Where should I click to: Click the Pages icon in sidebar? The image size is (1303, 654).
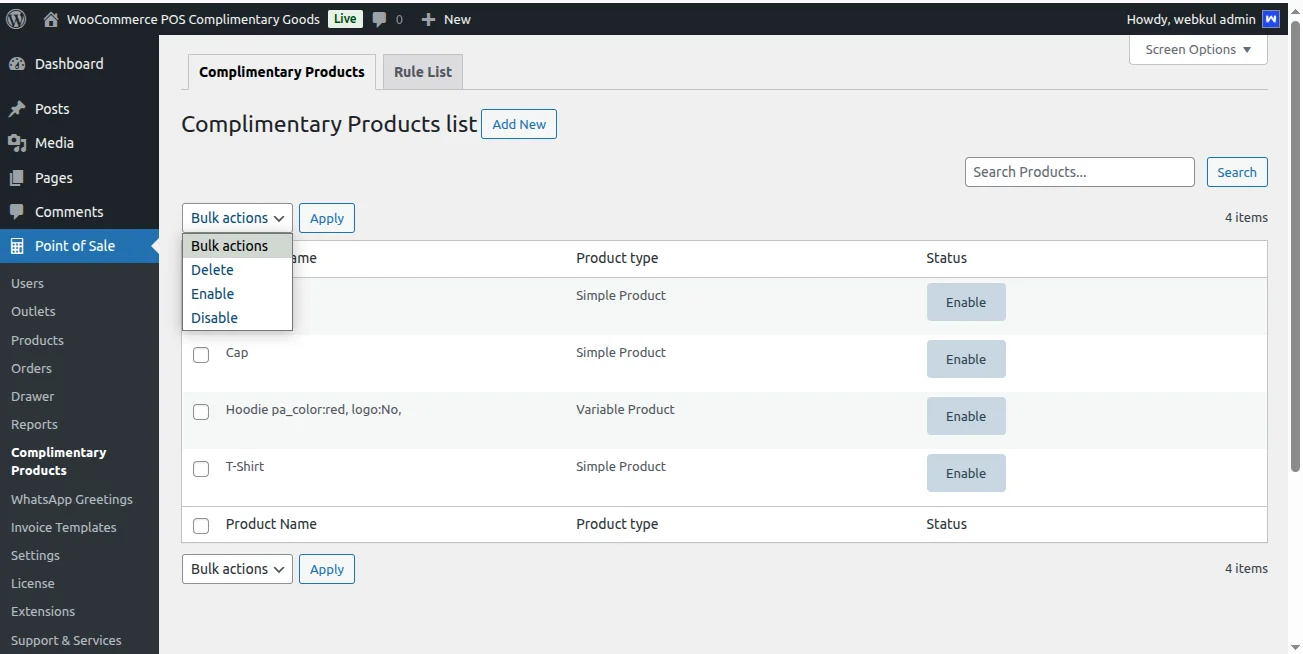tap(17, 178)
